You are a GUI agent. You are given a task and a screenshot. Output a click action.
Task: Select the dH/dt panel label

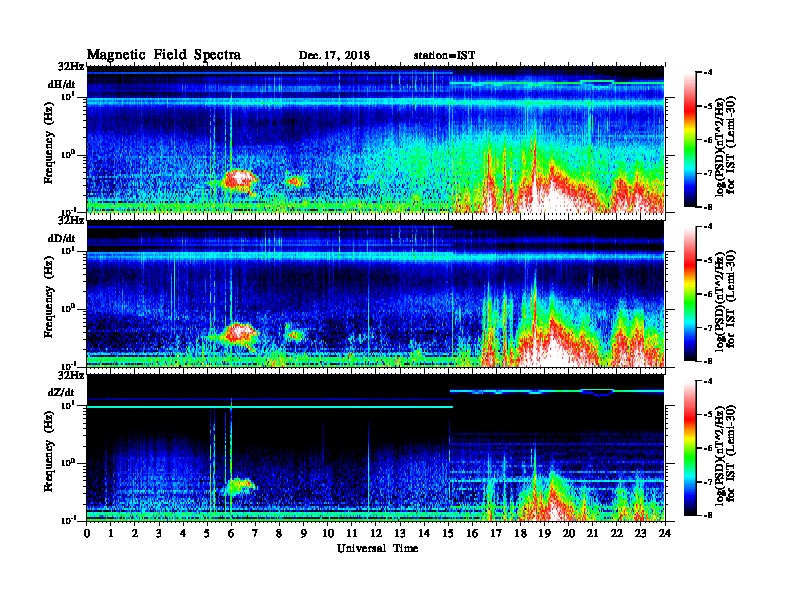(62, 84)
